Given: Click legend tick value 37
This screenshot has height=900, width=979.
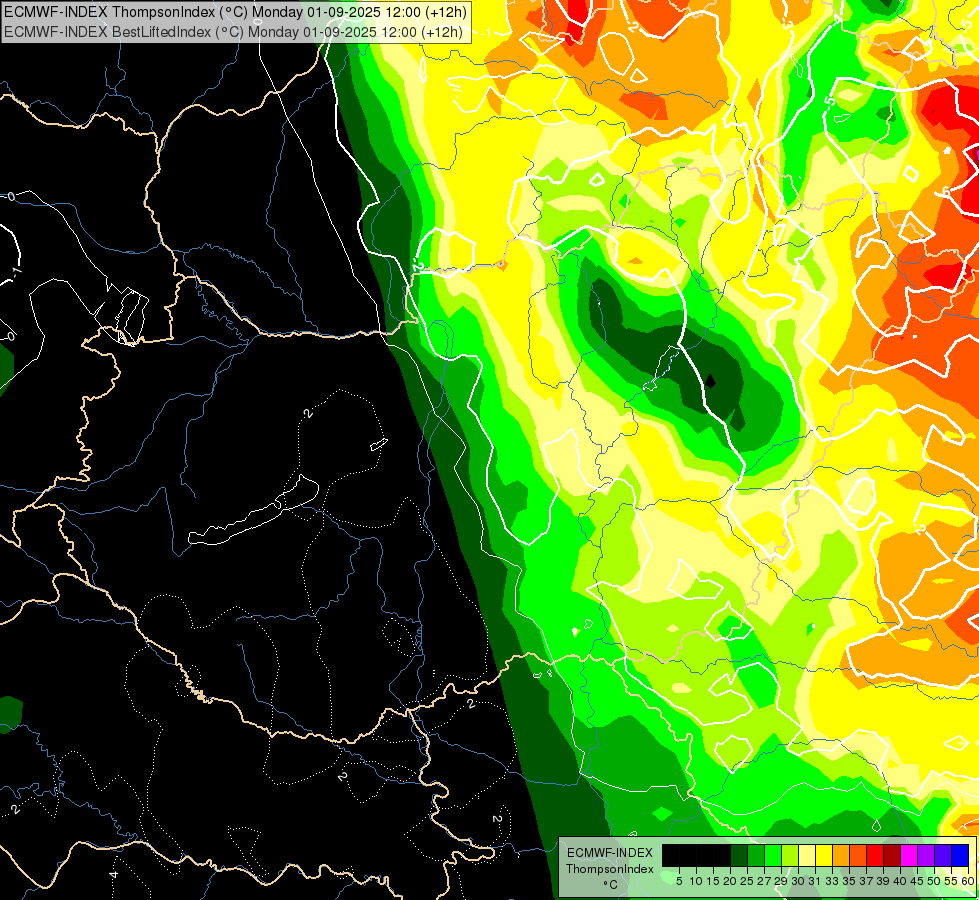Looking at the screenshot, I should [866, 881].
